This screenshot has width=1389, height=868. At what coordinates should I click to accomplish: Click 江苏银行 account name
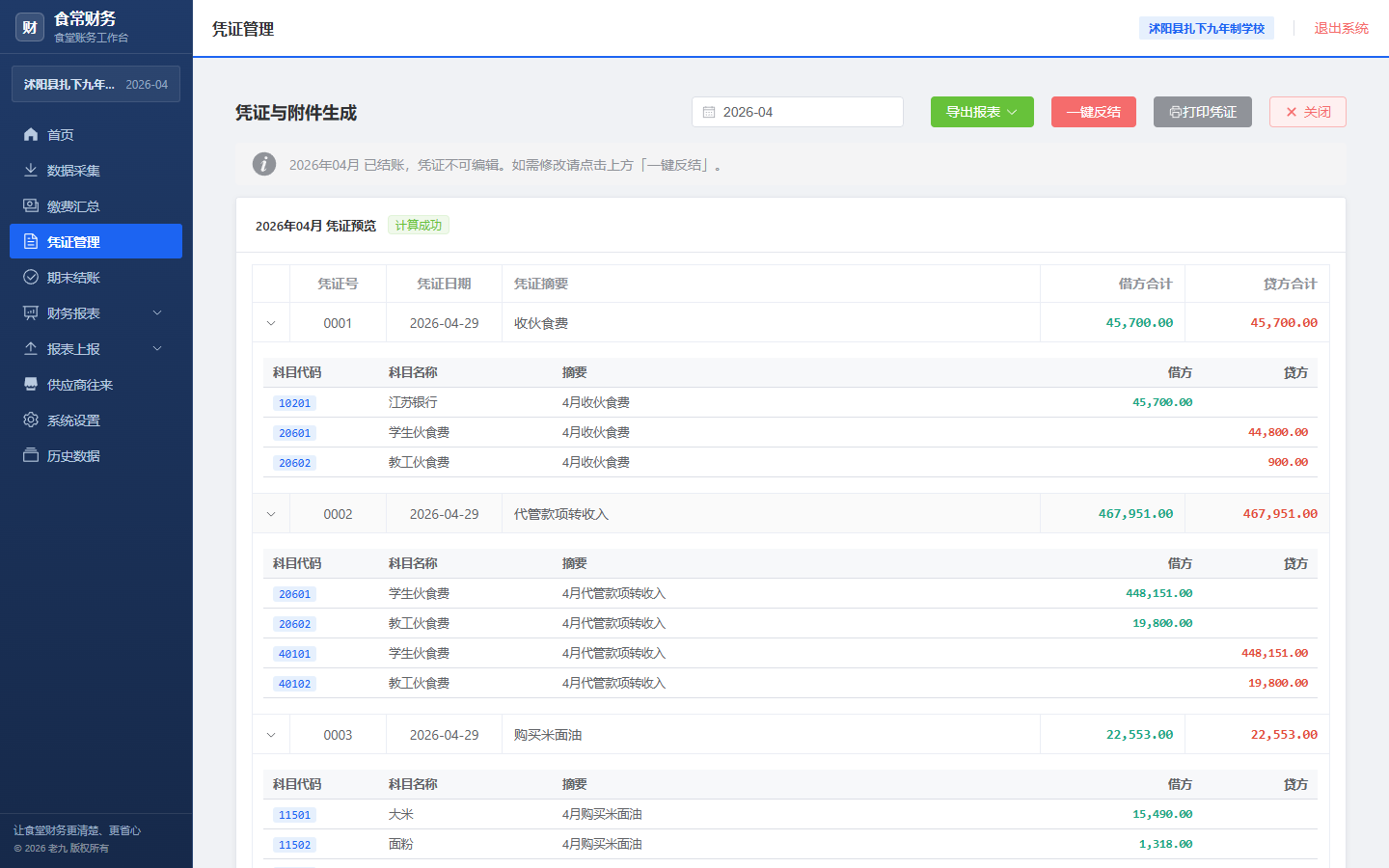(x=413, y=402)
